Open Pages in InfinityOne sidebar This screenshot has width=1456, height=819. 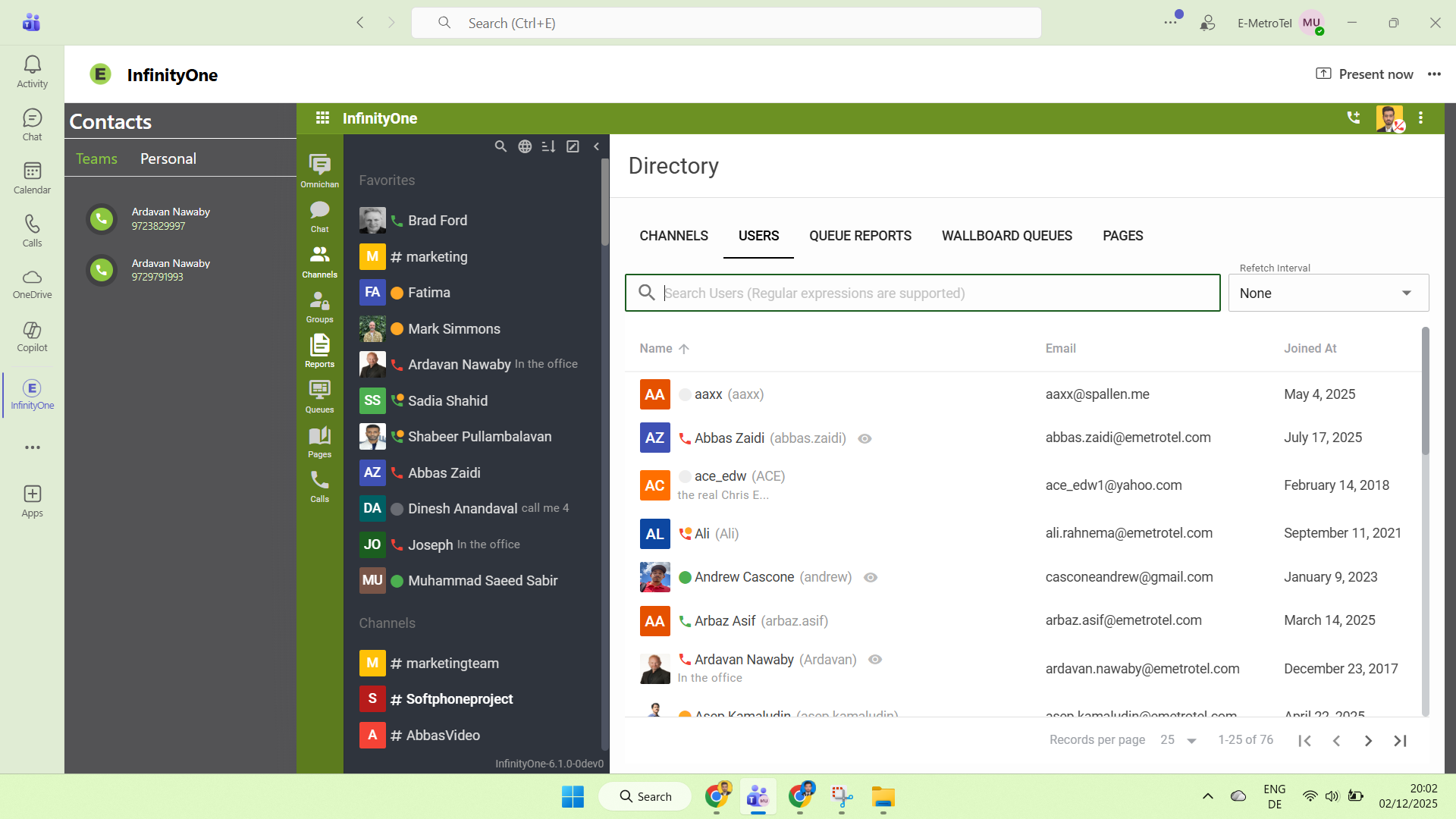point(319,442)
